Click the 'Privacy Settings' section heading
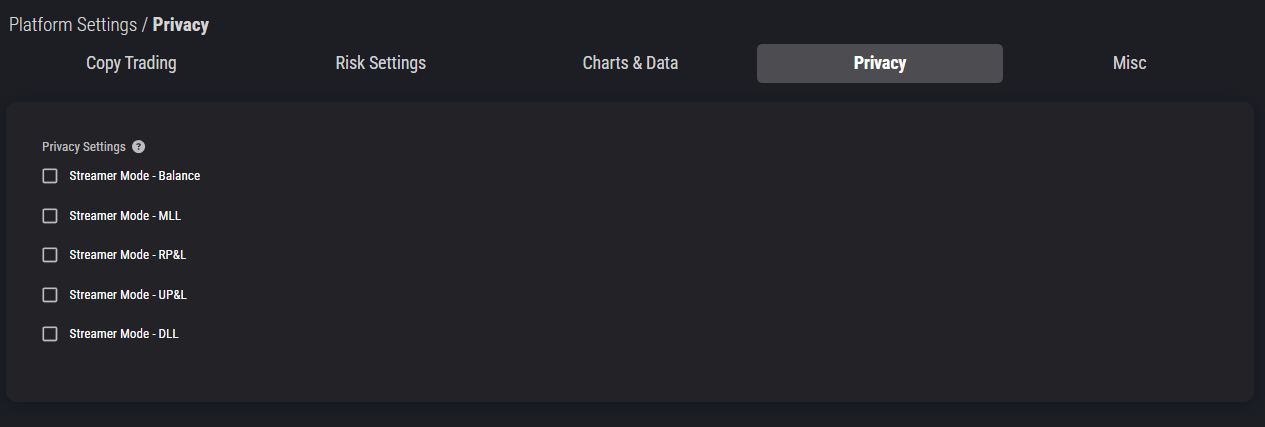 [x=84, y=147]
